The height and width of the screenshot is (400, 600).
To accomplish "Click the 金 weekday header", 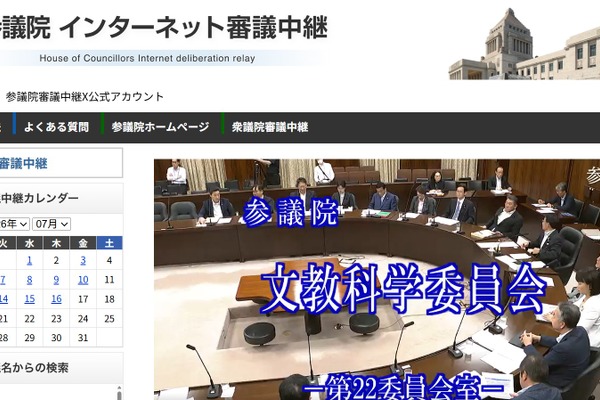I will tap(83, 243).
